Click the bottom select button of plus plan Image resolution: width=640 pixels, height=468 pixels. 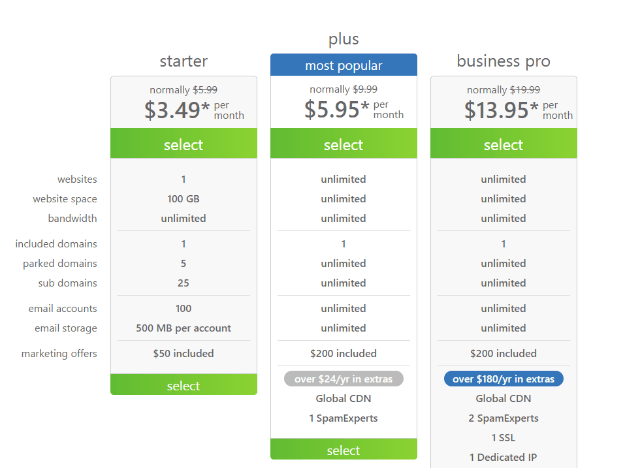[x=344, y=449]
